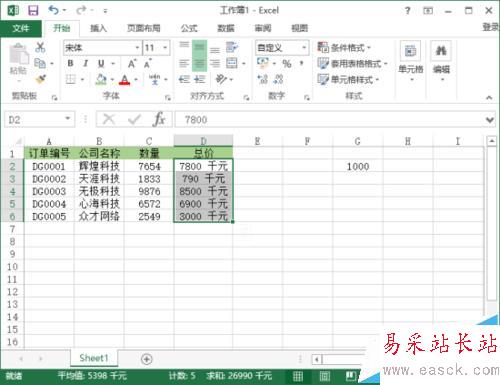The width and height of the screenshot is (500, 385).
Task: Click the formula bar confirm checkmark
Action: point(134,119)
